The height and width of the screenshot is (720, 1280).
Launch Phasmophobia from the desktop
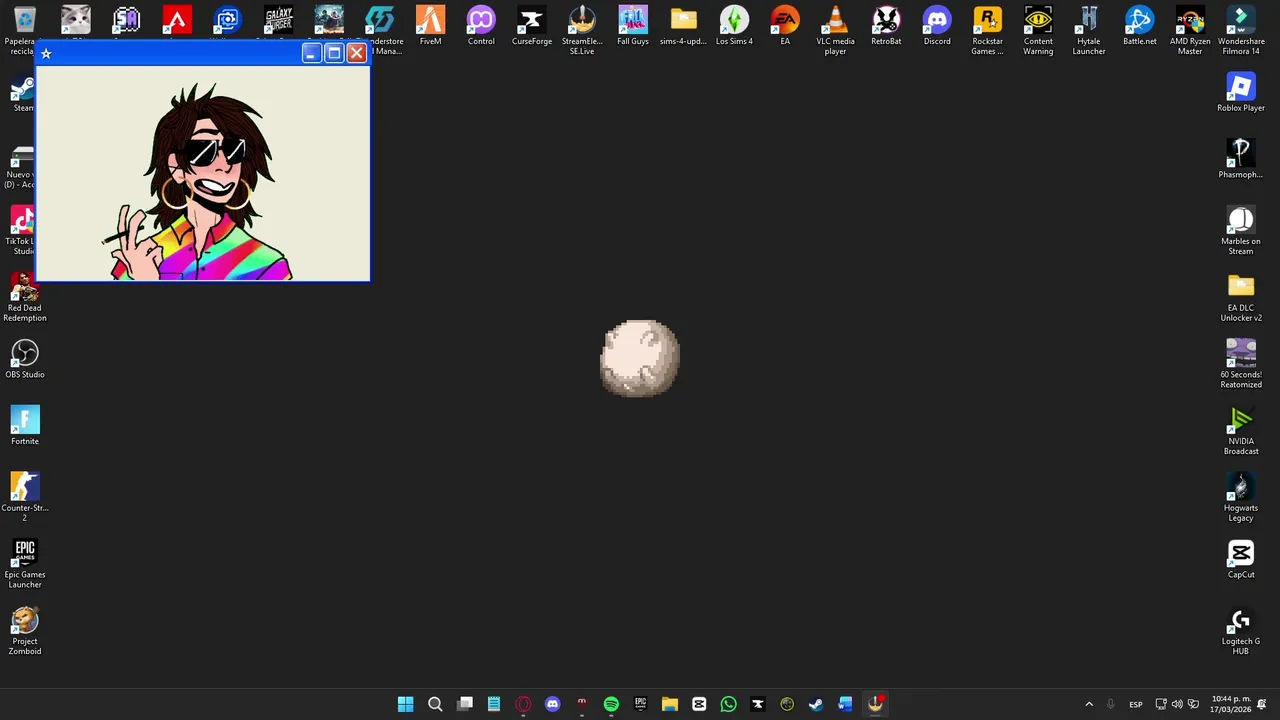tap(1241, 159)
